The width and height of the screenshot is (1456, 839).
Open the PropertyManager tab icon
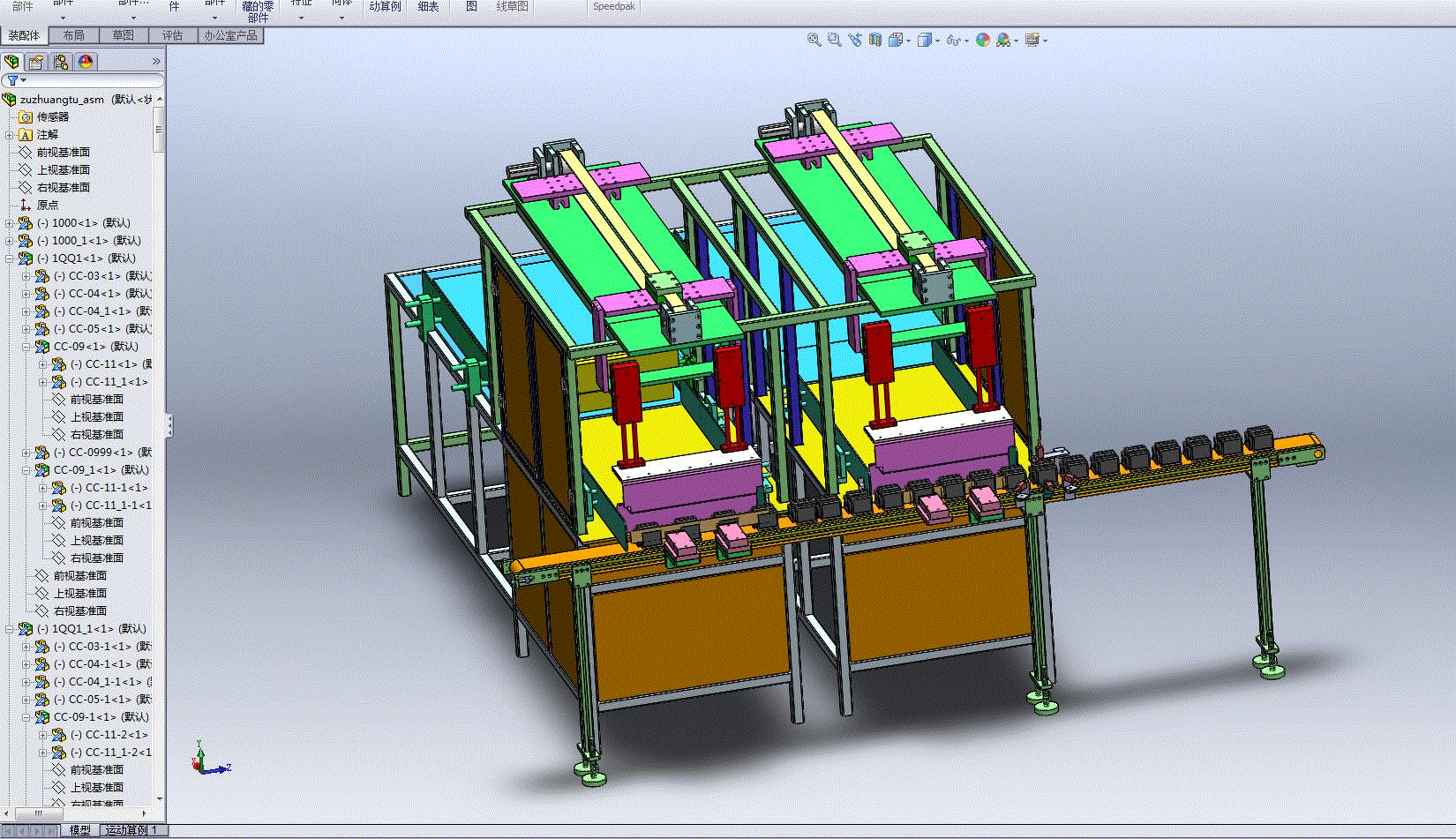pos(36,62)
